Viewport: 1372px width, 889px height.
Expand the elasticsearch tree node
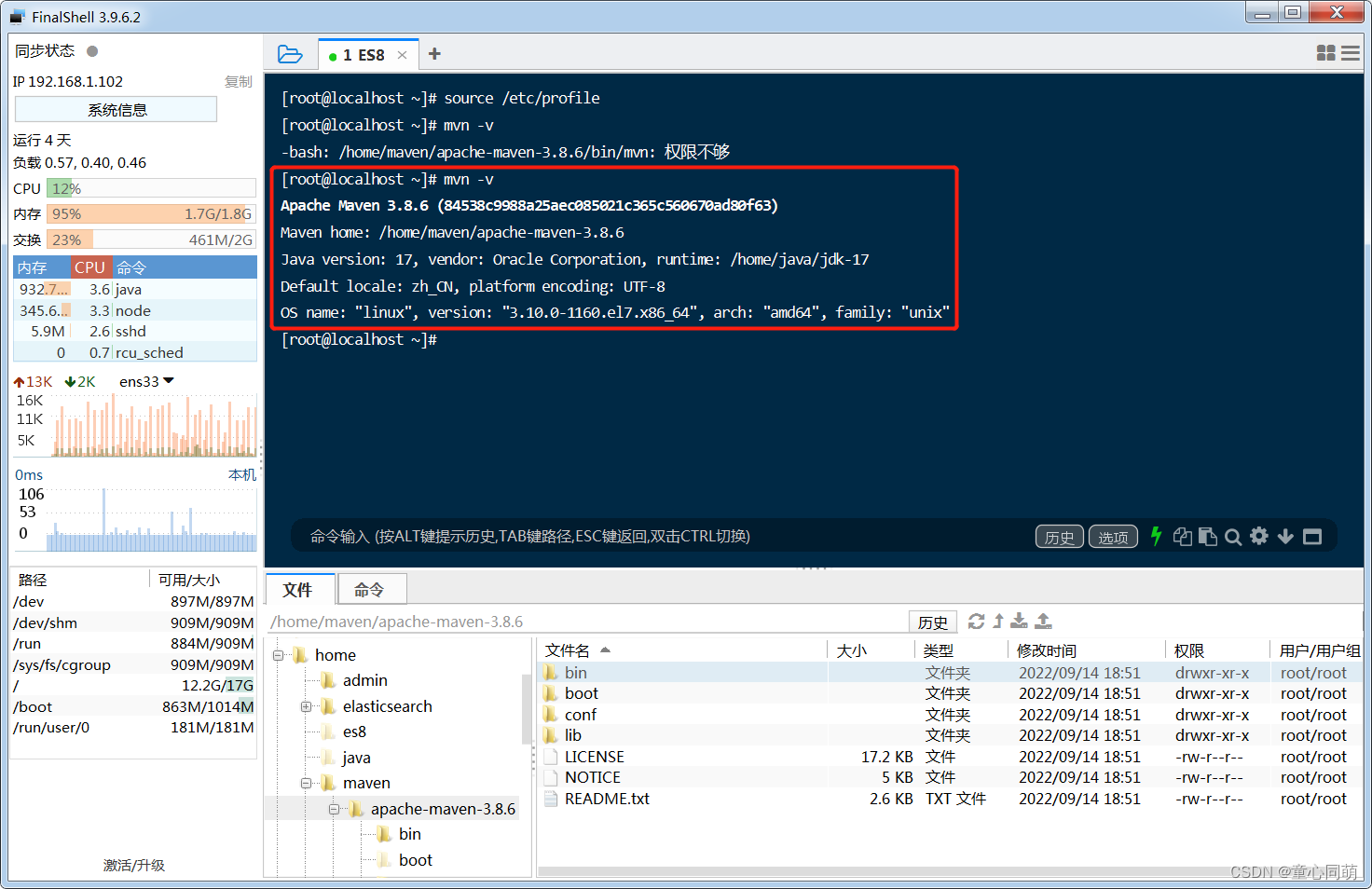[306, 706]
